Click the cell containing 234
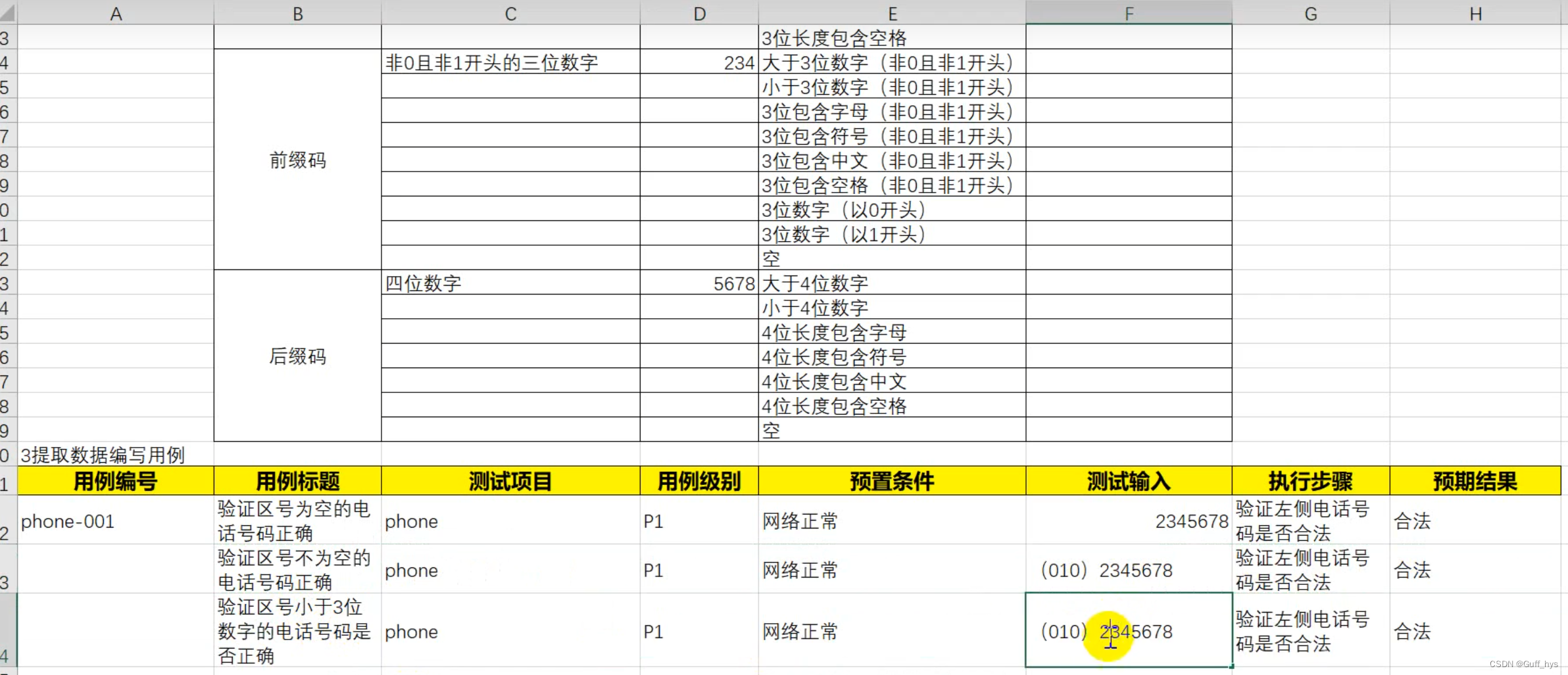Screen dimensions: 1568x675 699,62
